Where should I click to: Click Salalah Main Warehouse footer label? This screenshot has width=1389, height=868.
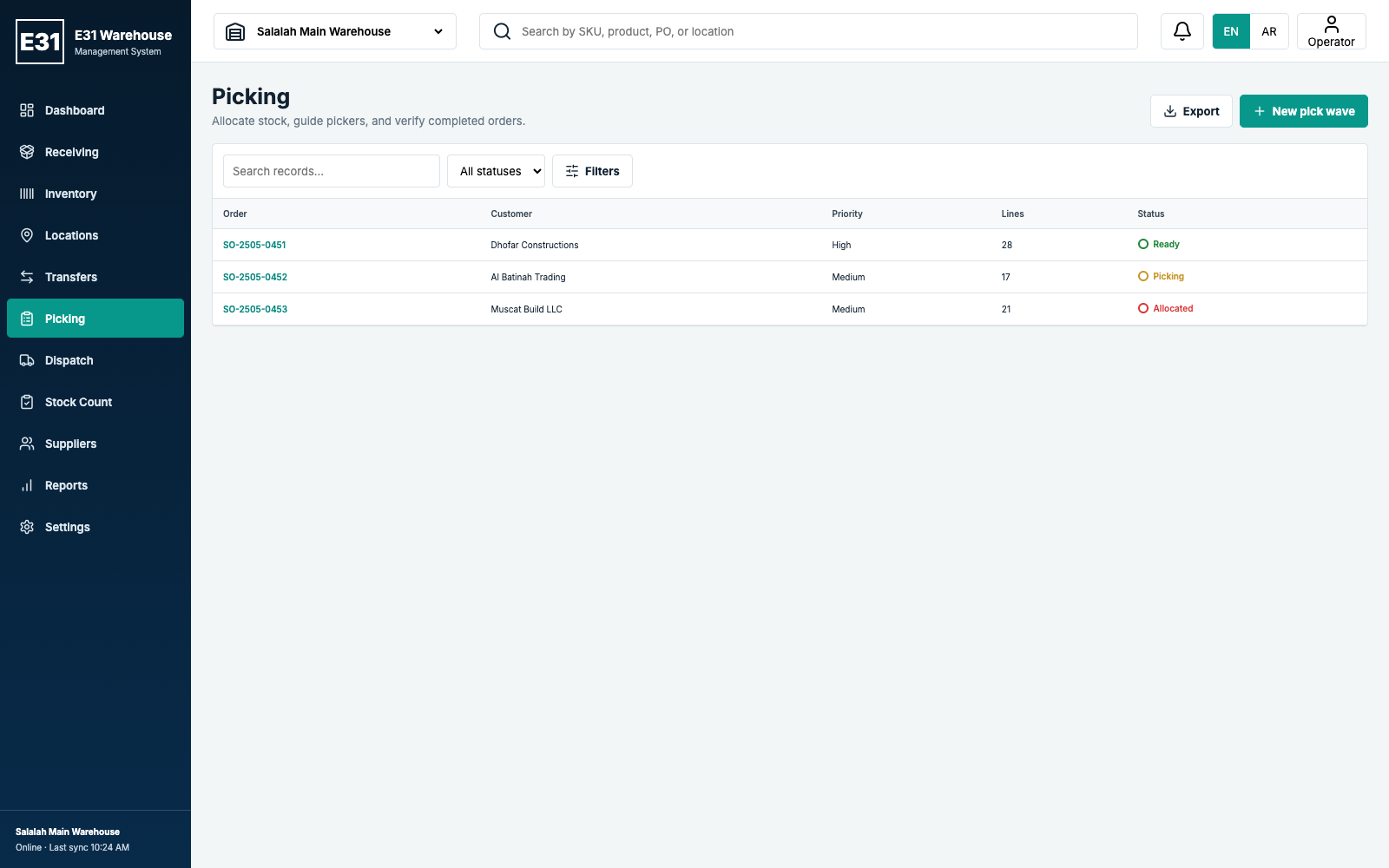point(68,832)
